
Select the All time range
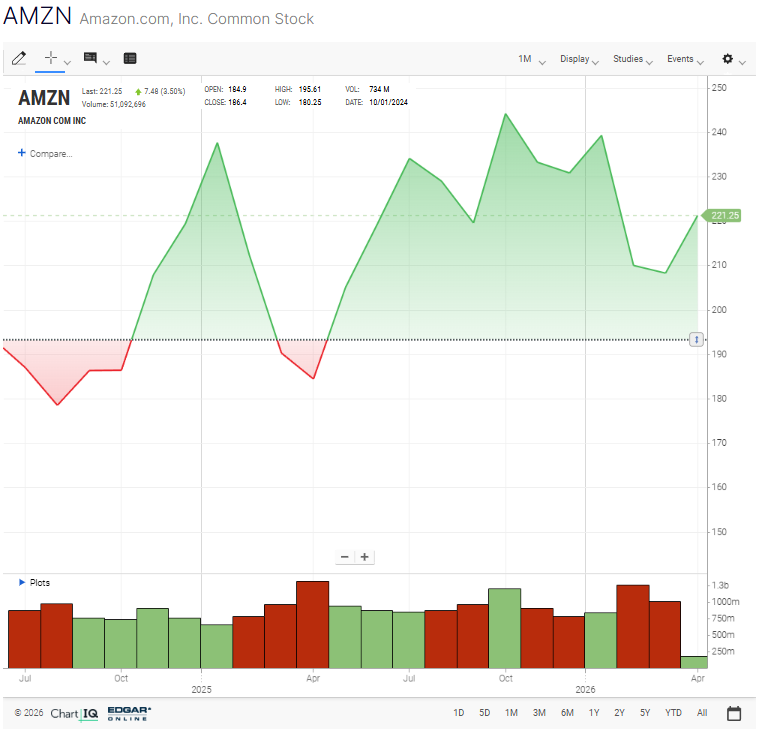click(x=702, y=713)
